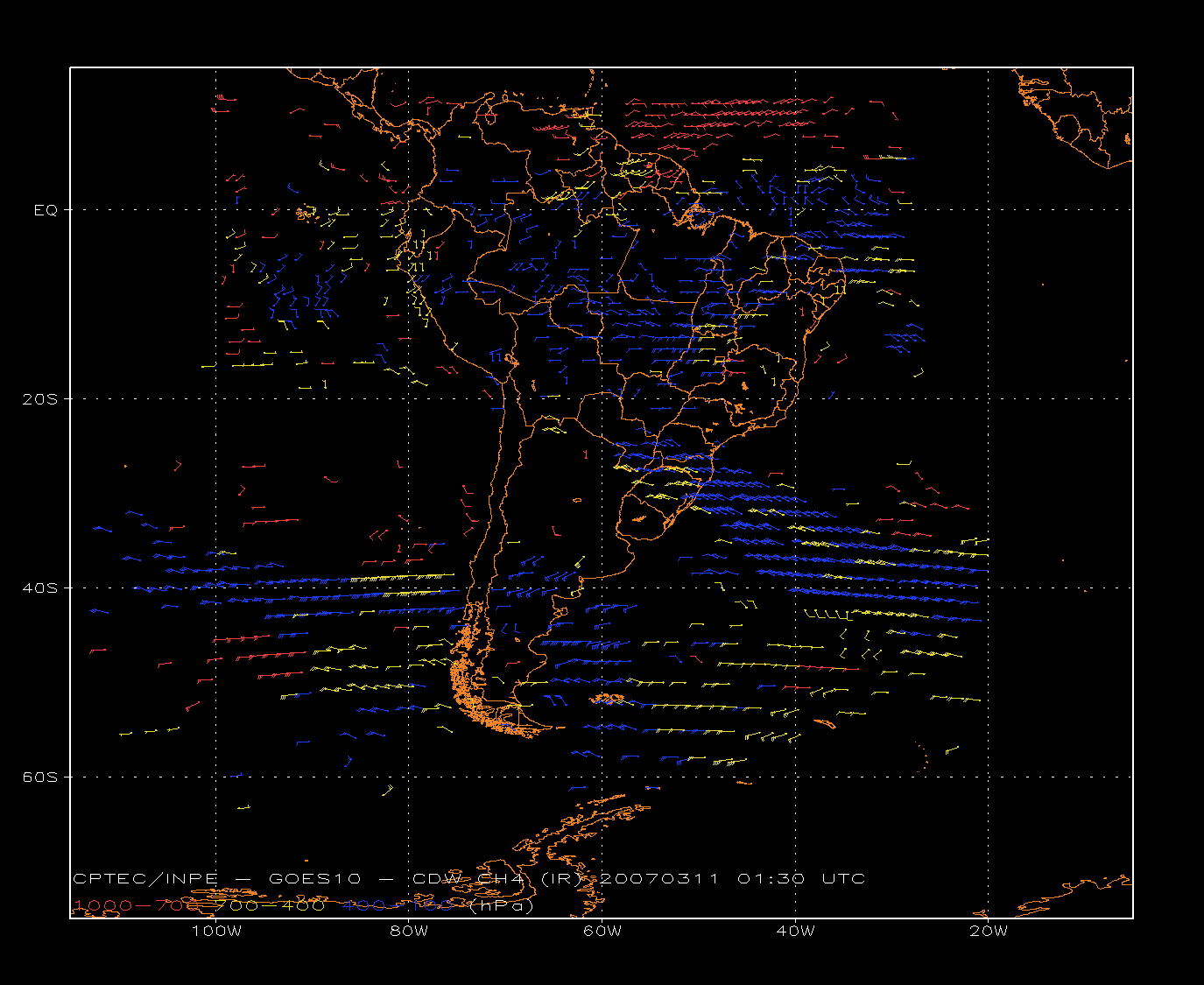Click the 01:30 time text

click(x=771, y=878)
